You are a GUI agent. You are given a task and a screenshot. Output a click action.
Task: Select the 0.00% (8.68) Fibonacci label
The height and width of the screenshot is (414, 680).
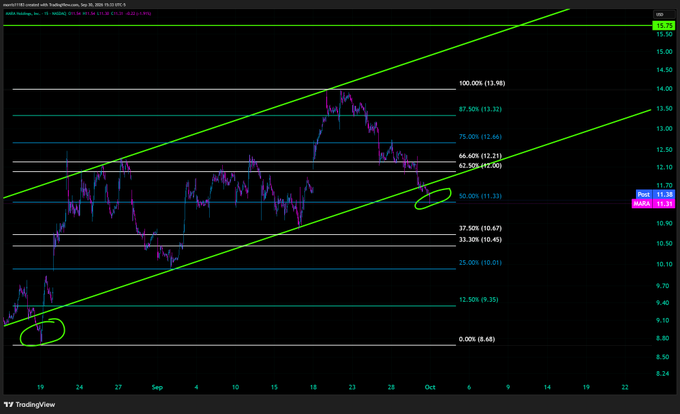point(477,339)
